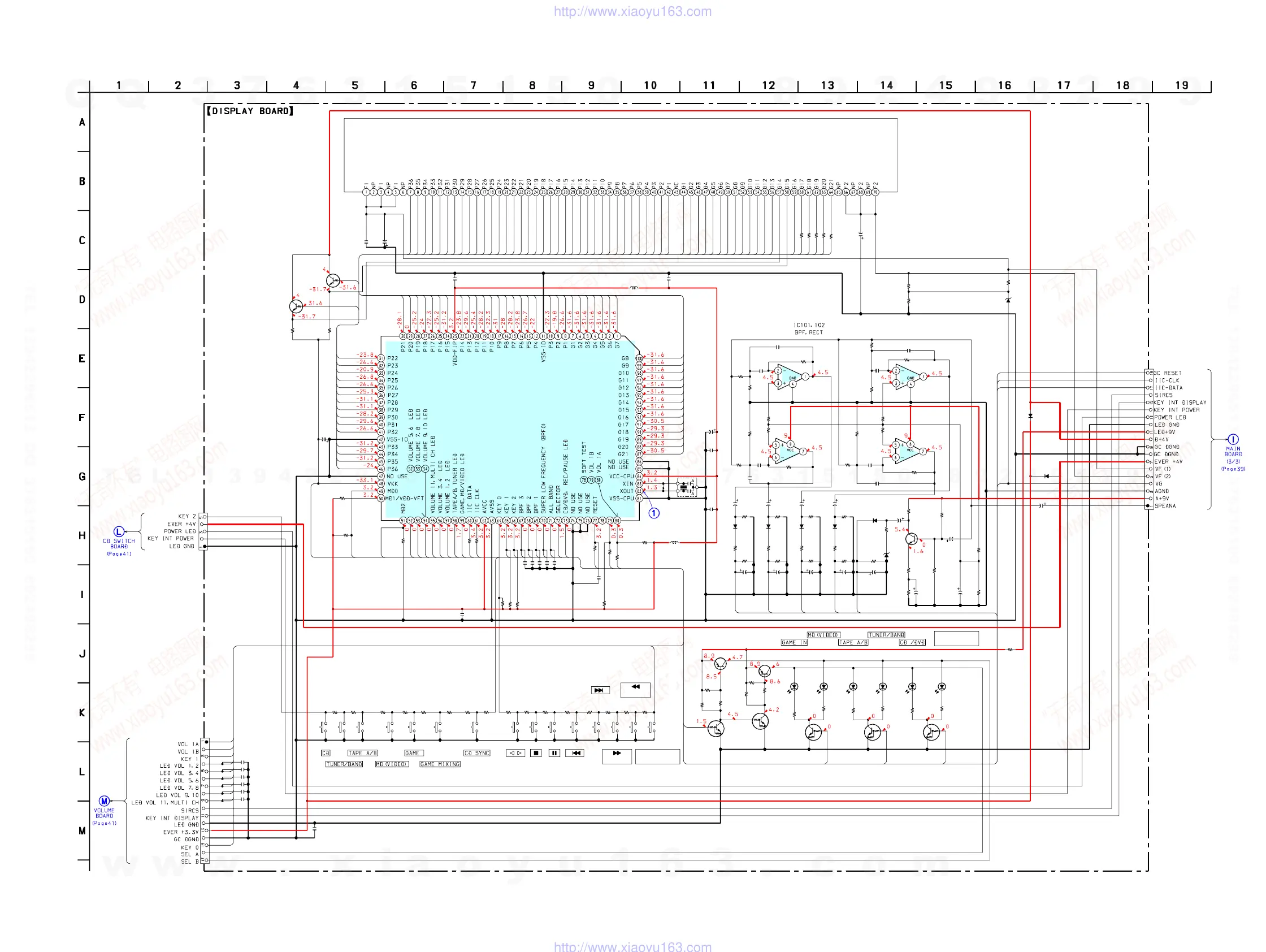This screenshot has height=952, width=1266.
Task: Click the pause symbol key label
Action: click(x=554, y=753)
